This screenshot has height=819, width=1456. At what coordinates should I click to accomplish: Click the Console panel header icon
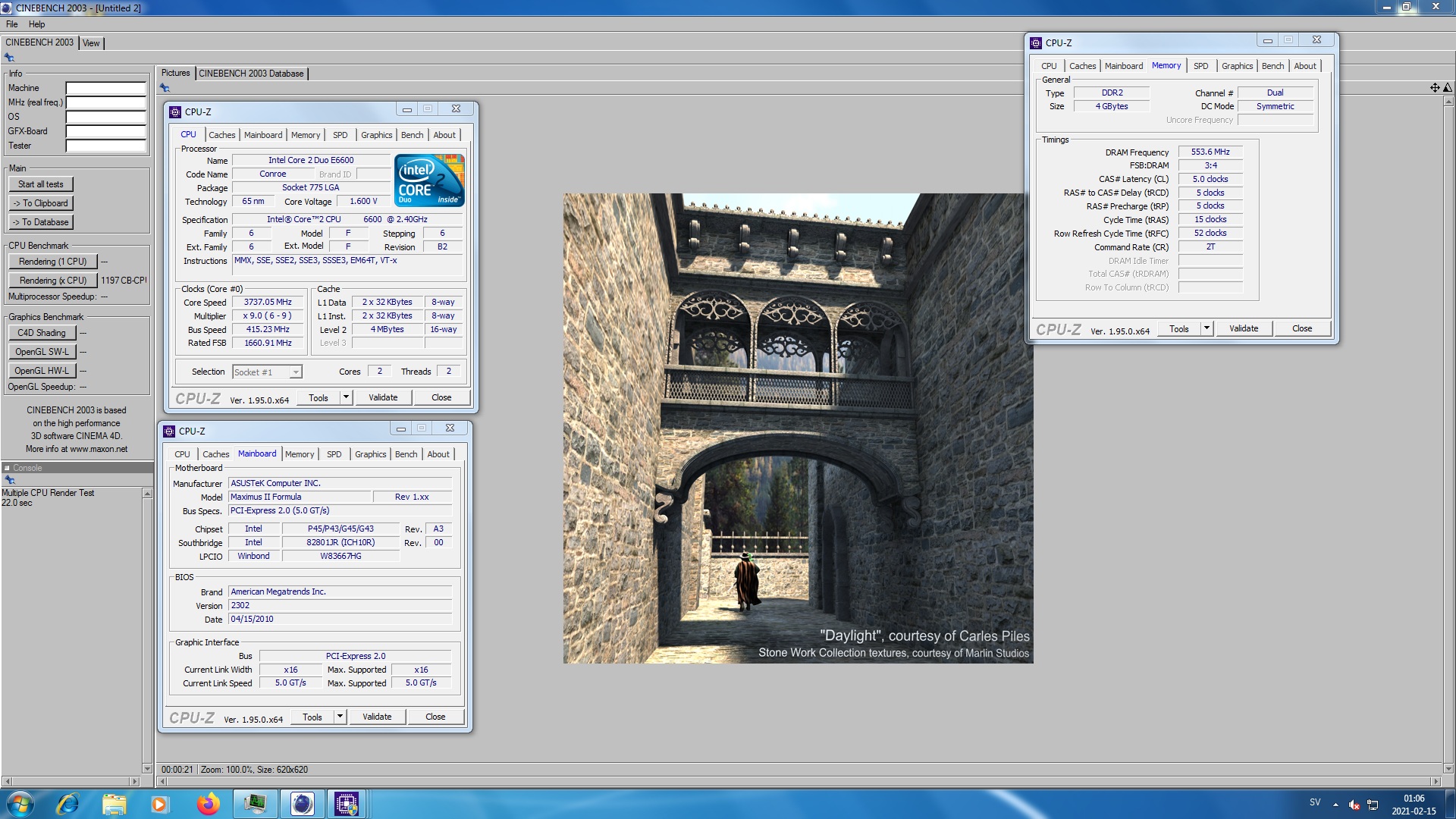7,468
